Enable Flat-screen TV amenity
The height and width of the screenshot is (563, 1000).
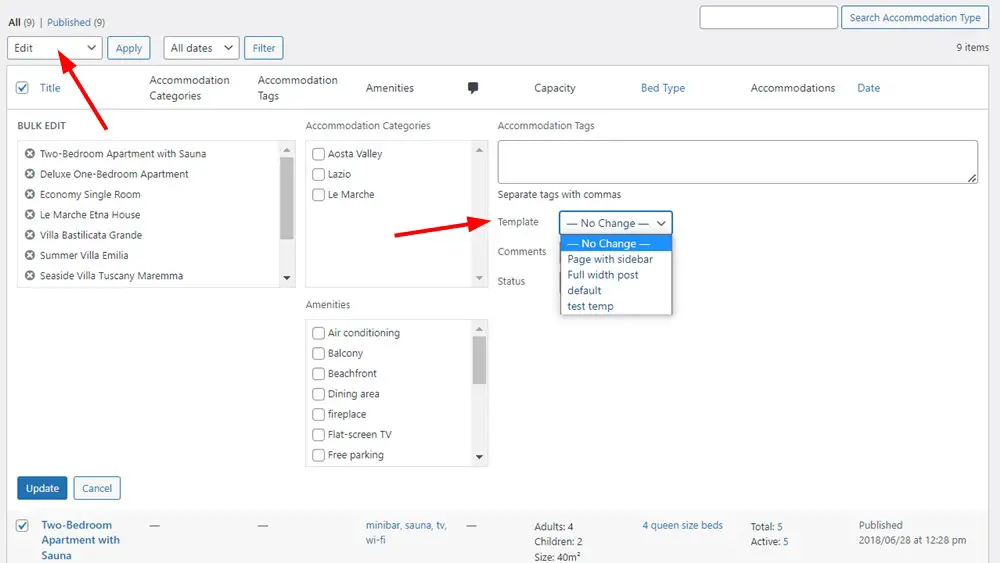click(x=318, y=435)
